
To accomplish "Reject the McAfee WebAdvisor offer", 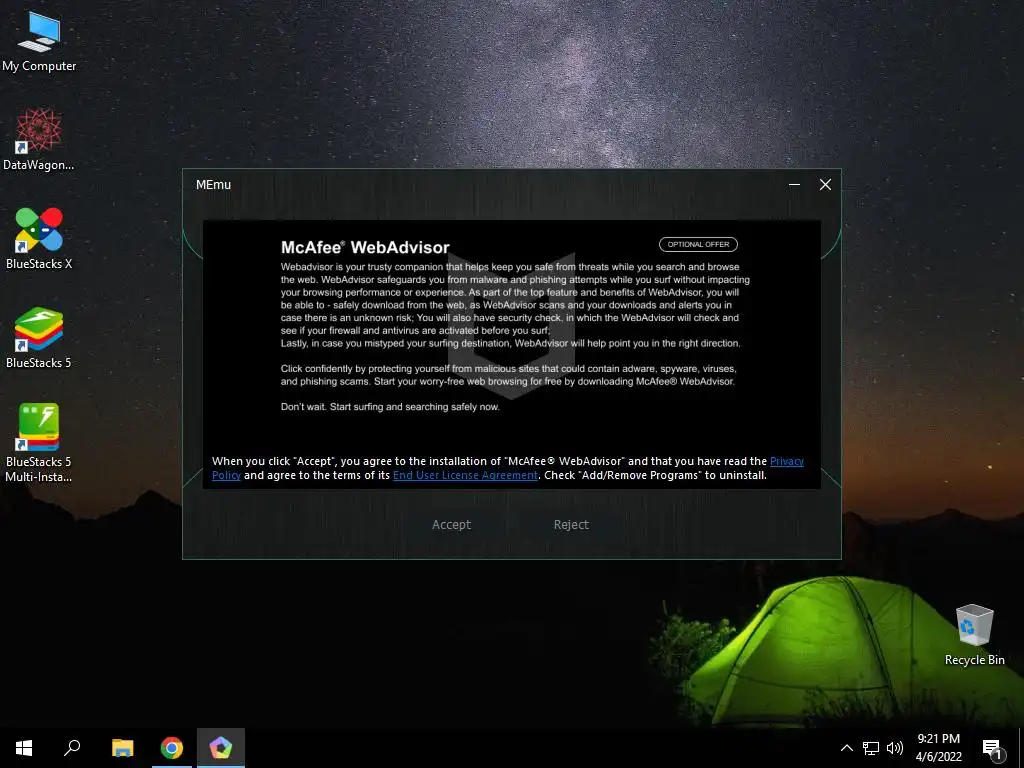I will pyautogui.click(x=571, y=524).
